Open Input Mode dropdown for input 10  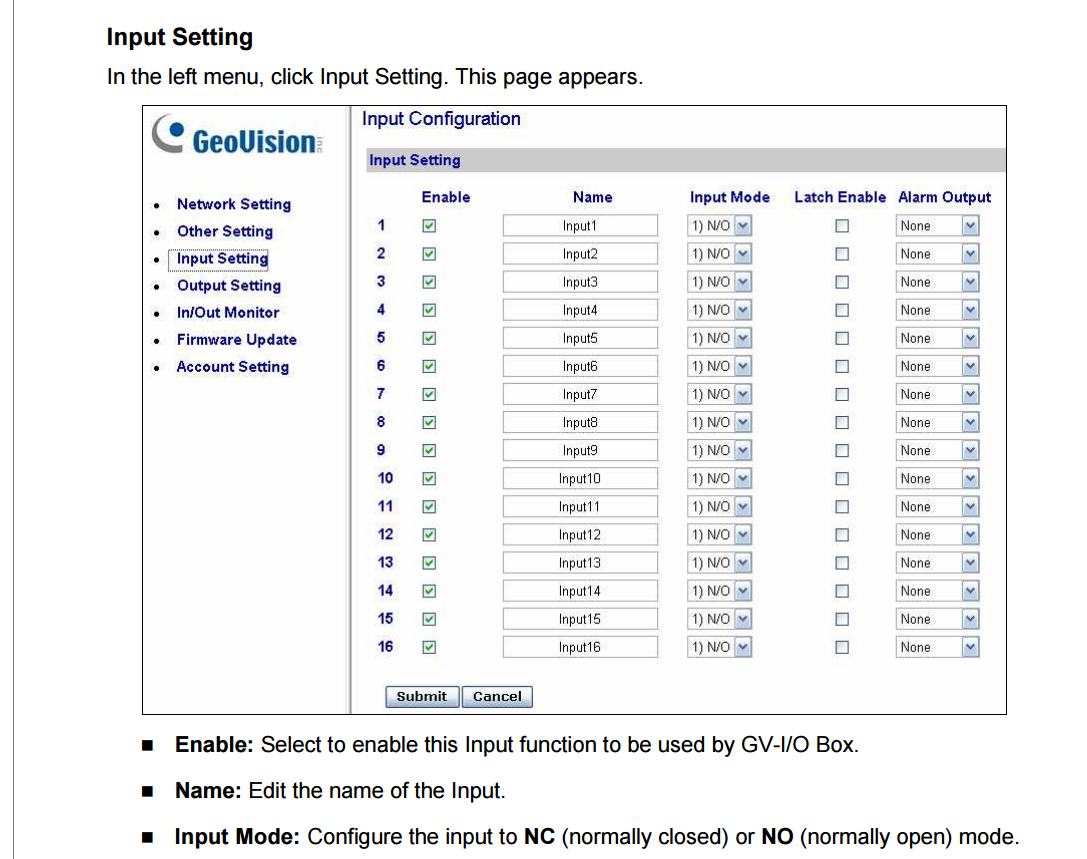point(741,479)
